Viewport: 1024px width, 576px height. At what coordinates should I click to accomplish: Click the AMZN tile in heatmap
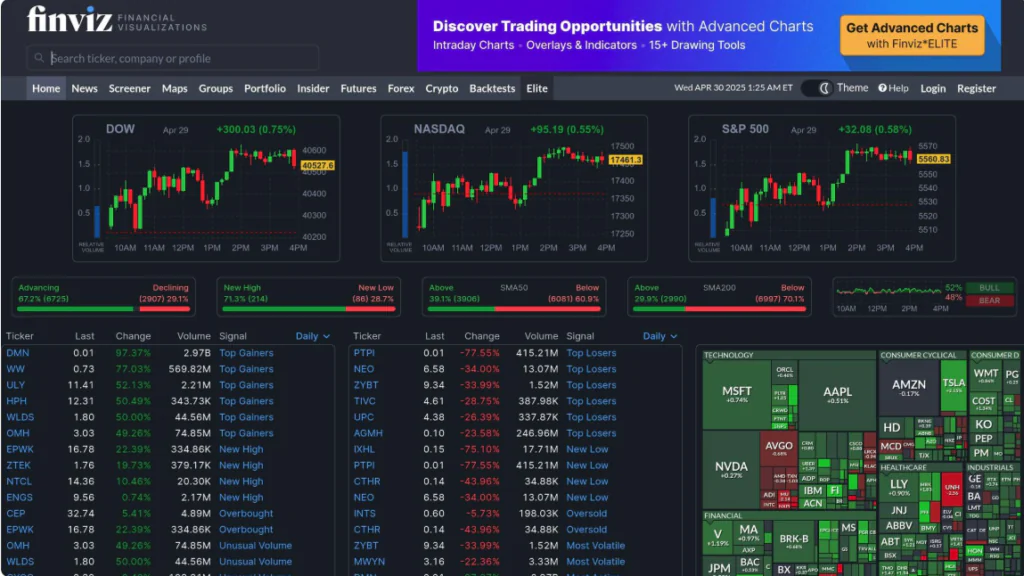coord(908,387)
